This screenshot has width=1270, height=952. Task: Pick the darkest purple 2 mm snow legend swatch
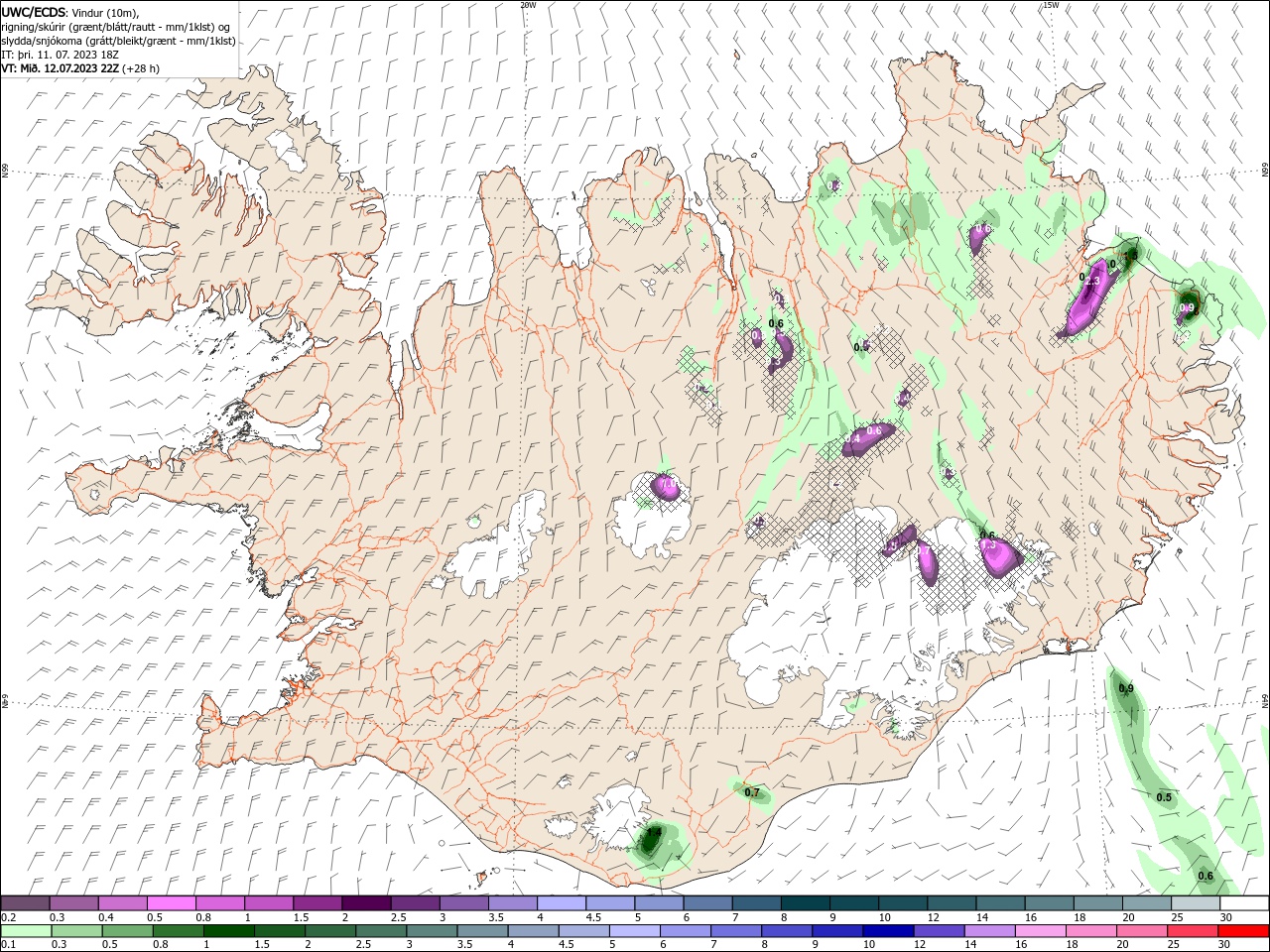coord(366,903)
